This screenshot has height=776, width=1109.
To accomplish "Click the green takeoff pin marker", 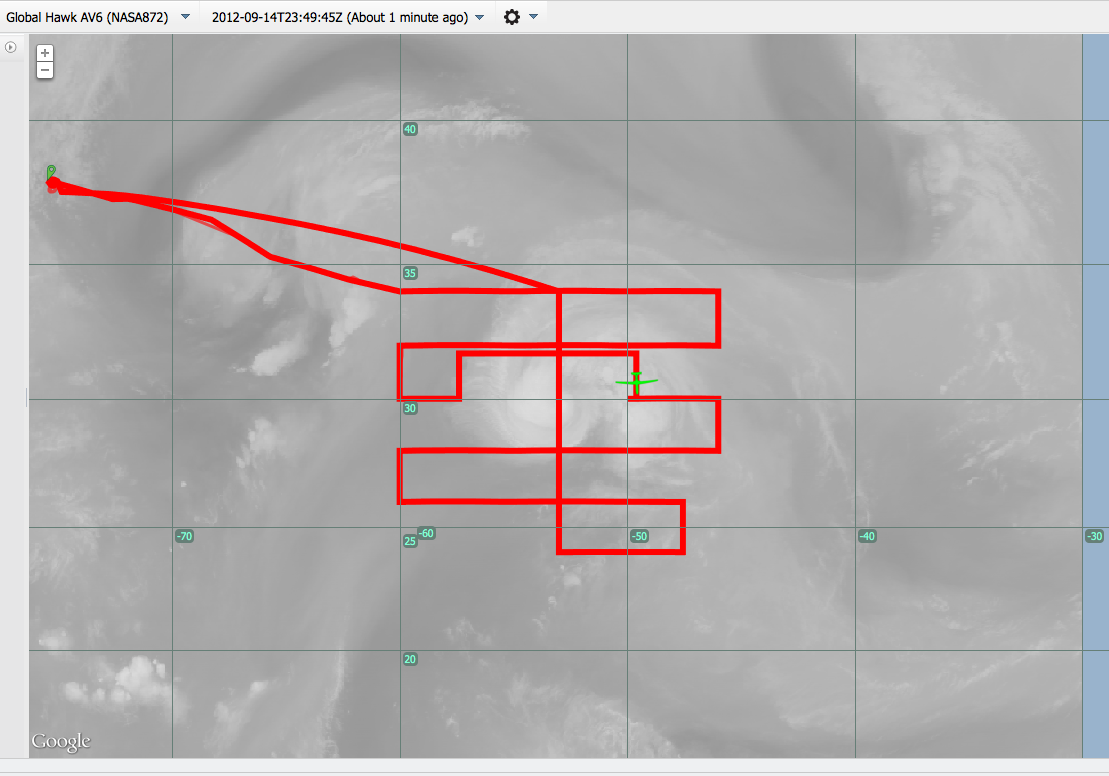I will click(51, 173).
